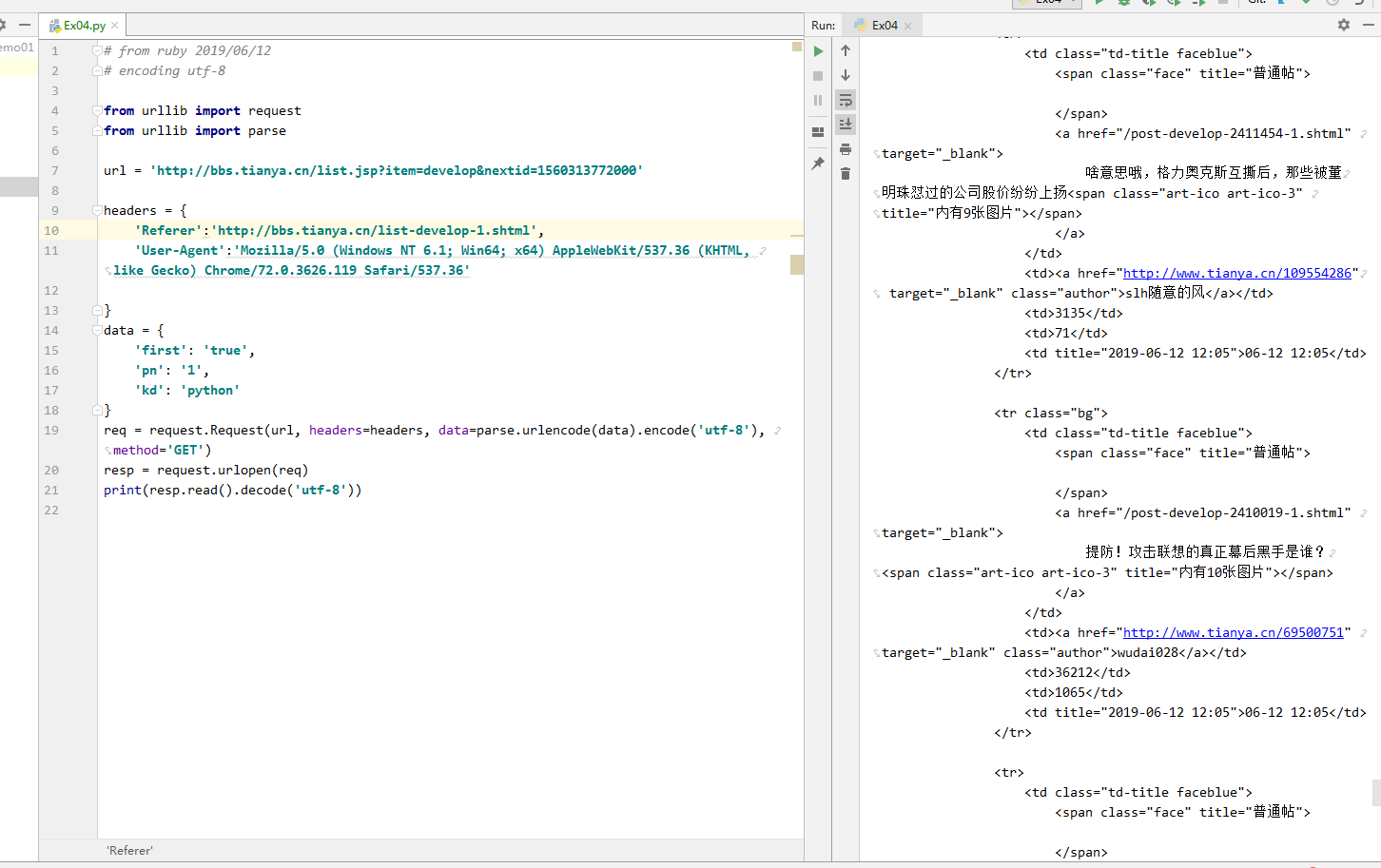The width and height of the screenshot is (1381, 868).
Task: Click the 'kd': 'python' entry
Action: coord(187,390)
